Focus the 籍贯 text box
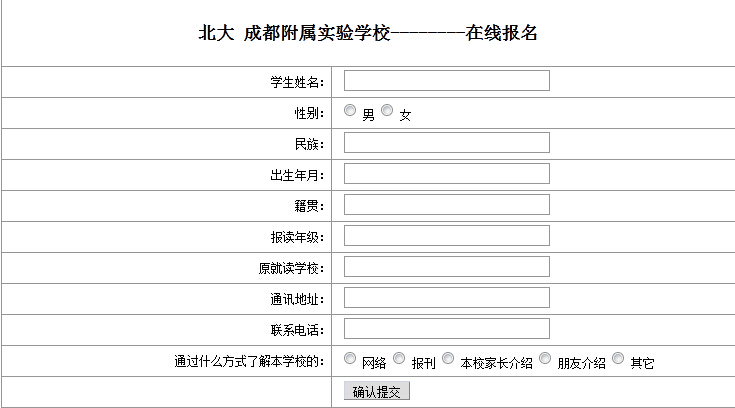This screenshot has width=735, height=408. point(446,205)
